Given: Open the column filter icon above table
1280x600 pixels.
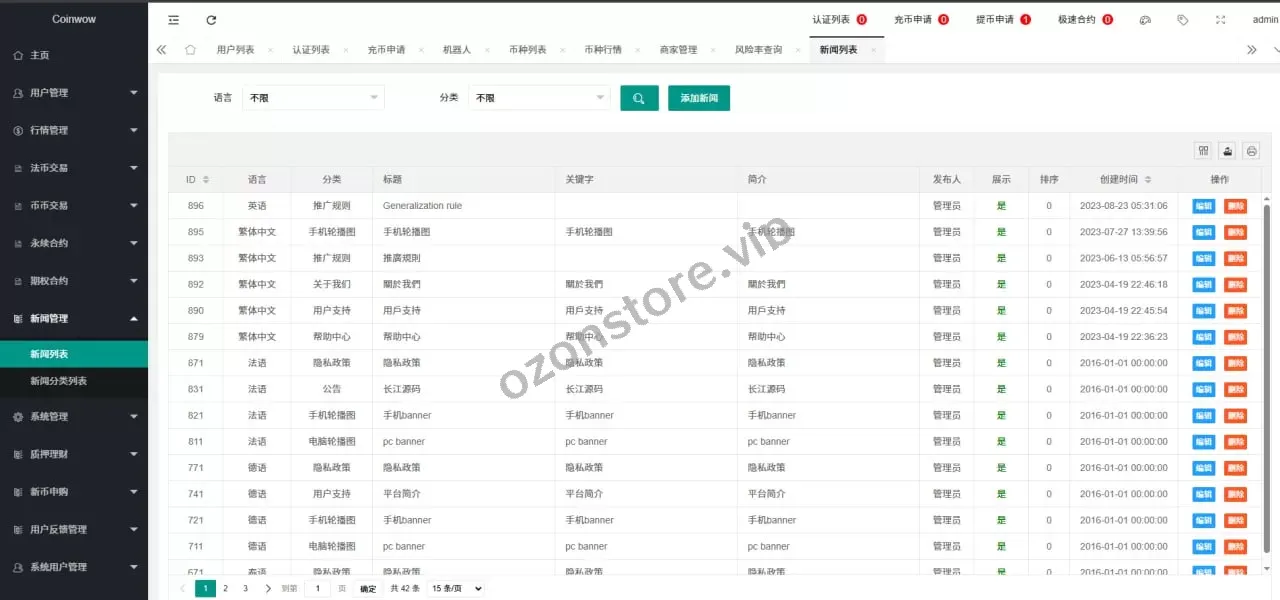Looking at the screenshot, I should 1203,151.
